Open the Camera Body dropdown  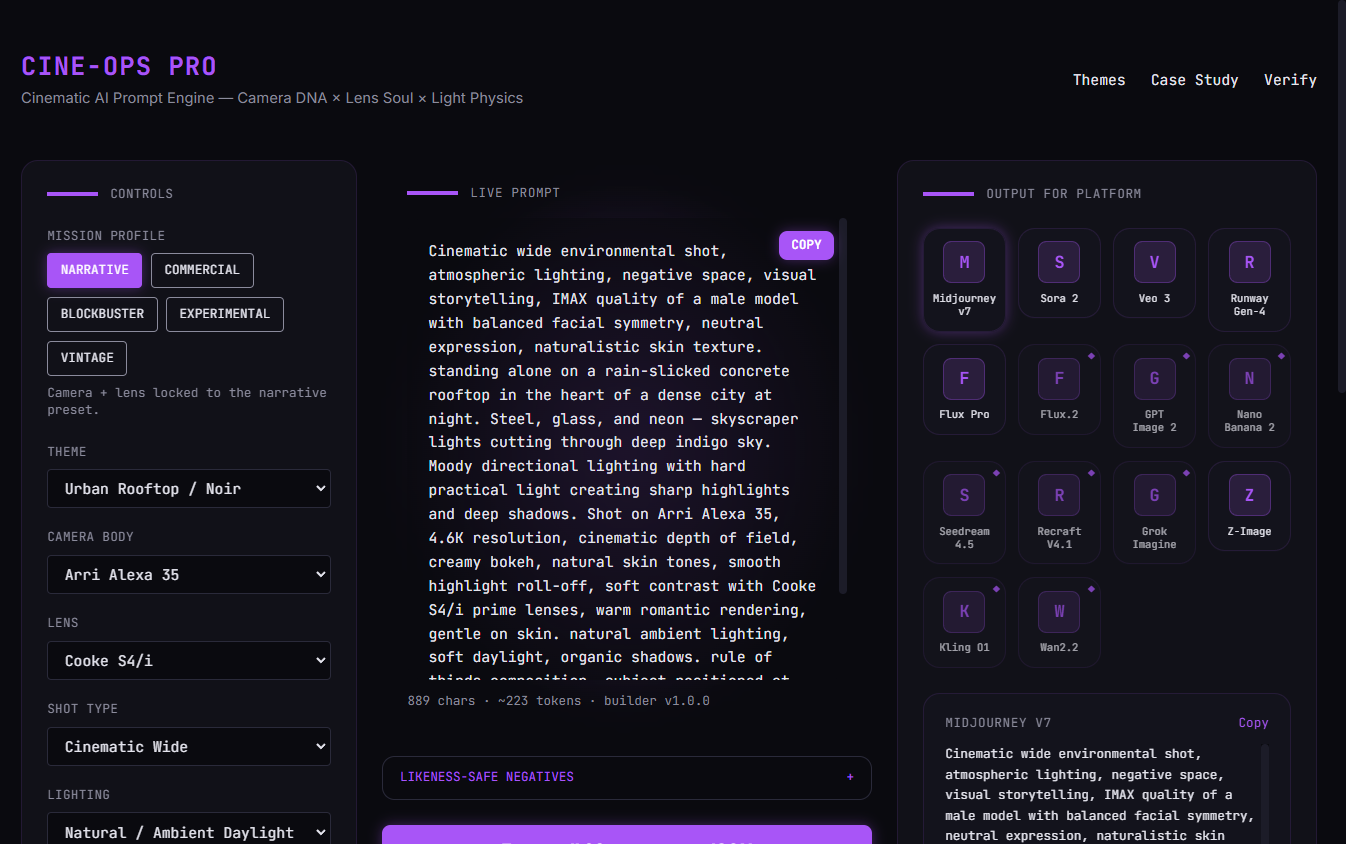pyautogui.click(x=189, y=575)
